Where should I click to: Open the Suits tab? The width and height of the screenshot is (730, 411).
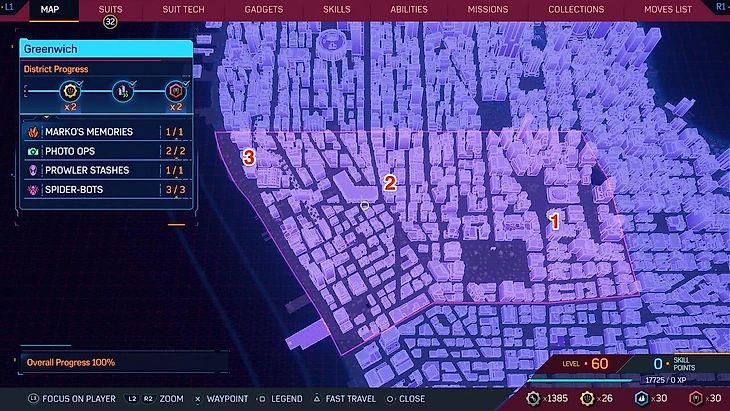[111, 9]
